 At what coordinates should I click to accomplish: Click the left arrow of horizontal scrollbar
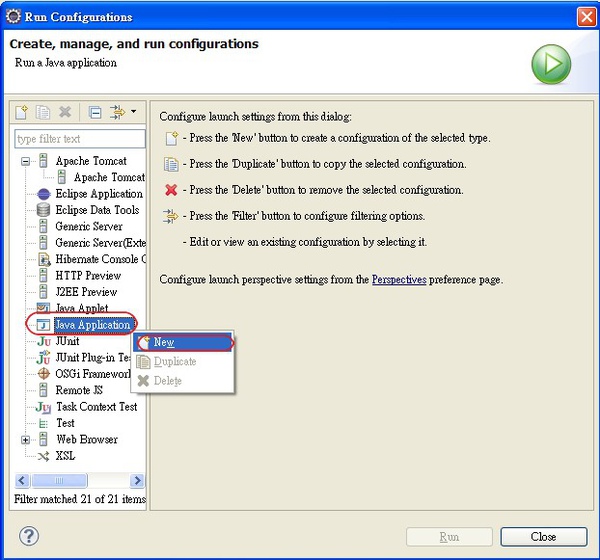[x=22, y=480]
